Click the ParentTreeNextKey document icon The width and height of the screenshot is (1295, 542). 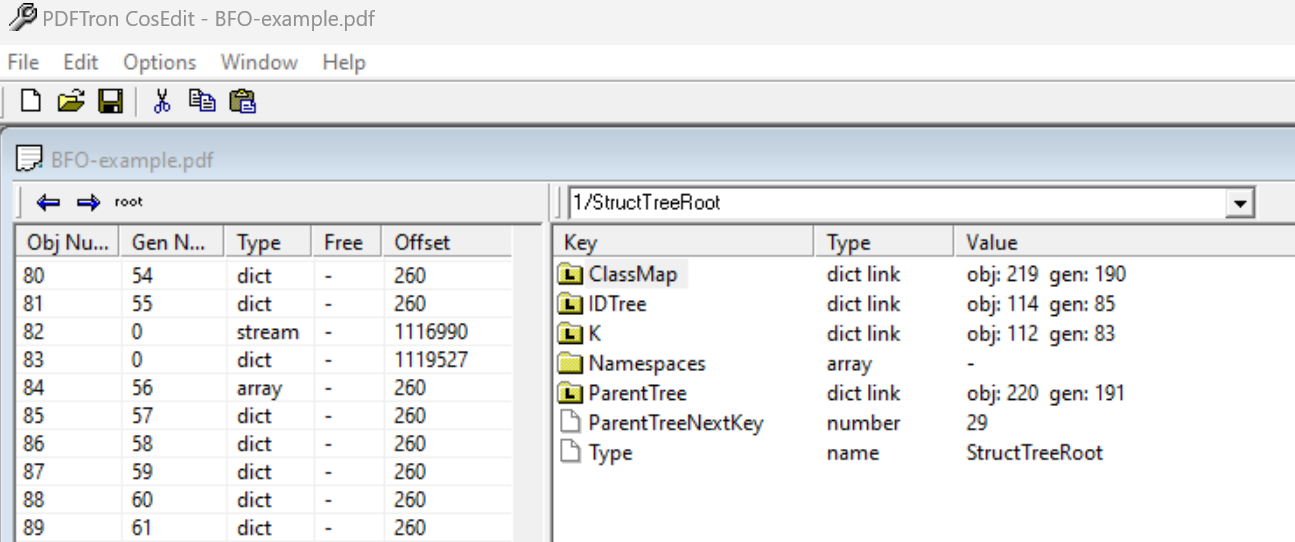(571, 423)
